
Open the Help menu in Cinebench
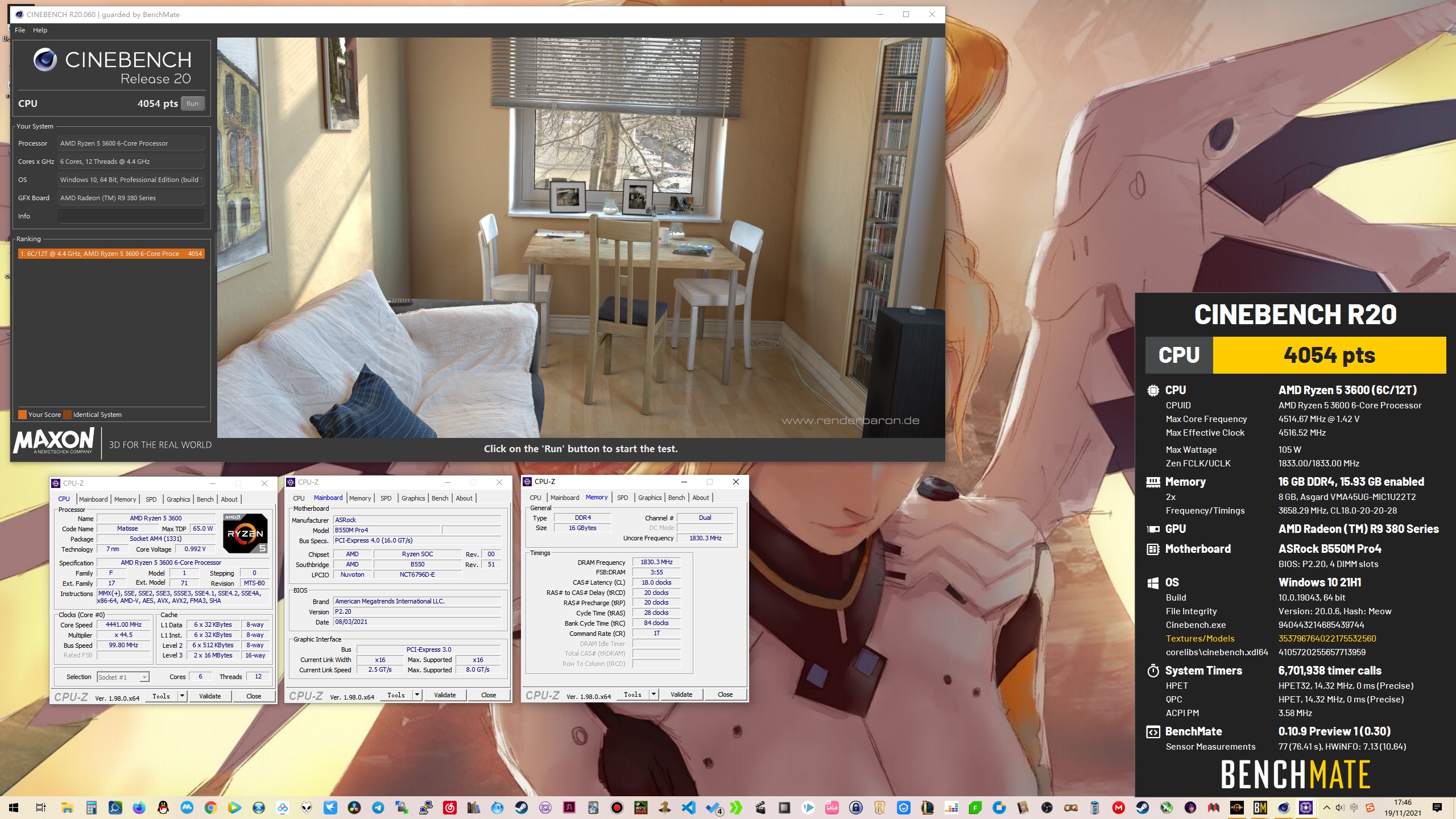pos(40,30)
